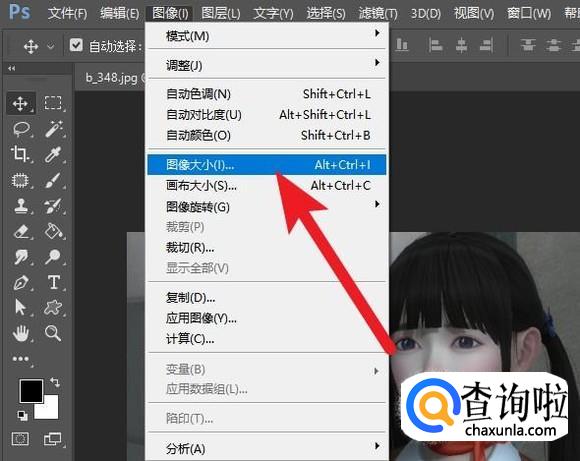This screenshot has width=580, height=461.
Task: Choose 画布大小(S) menu entry
Action: click(266, 185)
